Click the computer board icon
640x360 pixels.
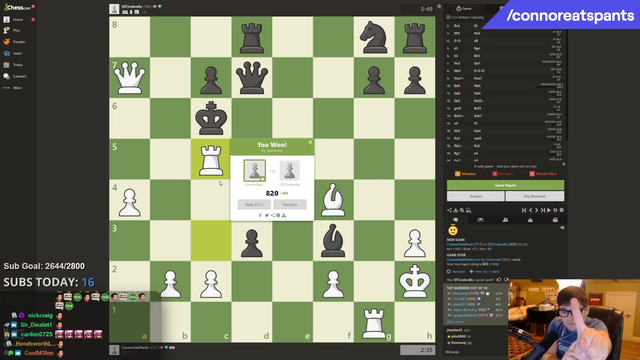[x=469, y=210]
